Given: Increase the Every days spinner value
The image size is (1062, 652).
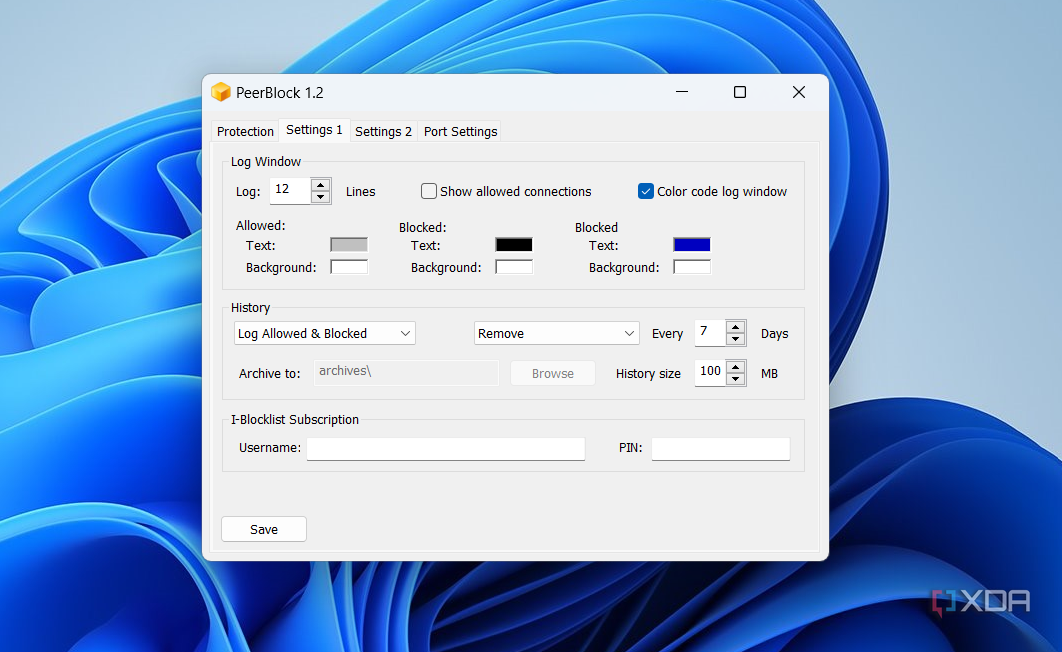Looking at the screenshot, I should point(735,327).
